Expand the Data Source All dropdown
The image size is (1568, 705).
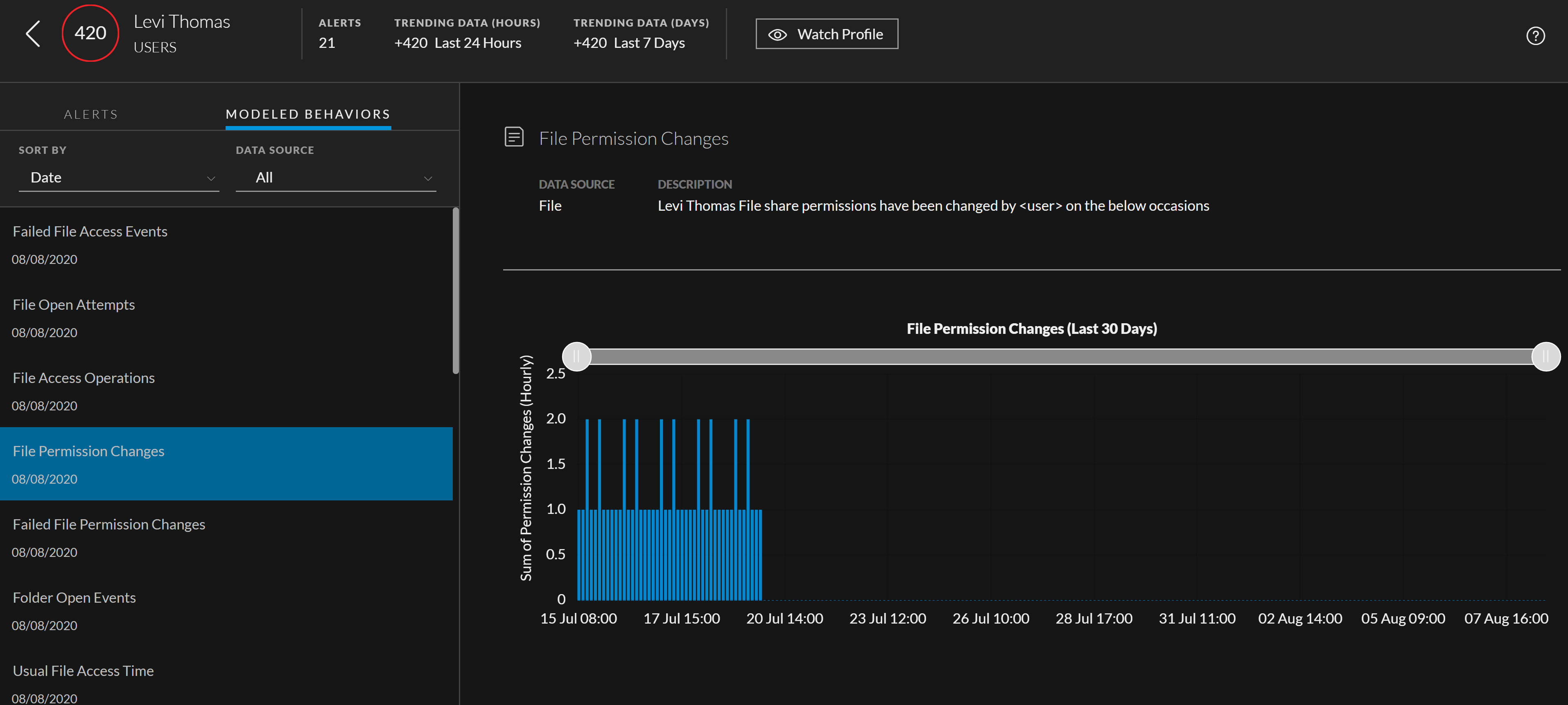[335, 178]
